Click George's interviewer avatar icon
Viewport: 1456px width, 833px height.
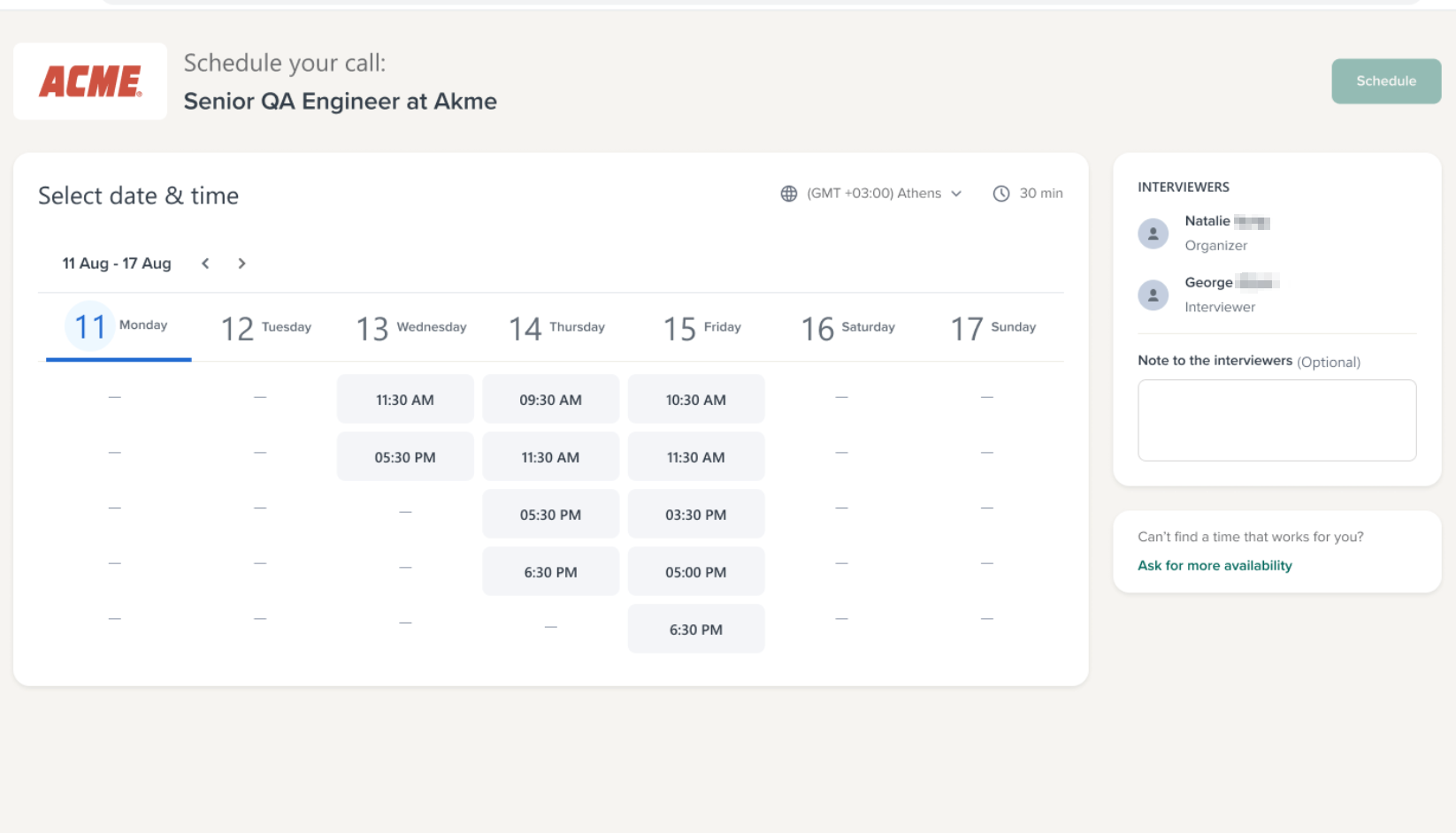pos(1153,294)
